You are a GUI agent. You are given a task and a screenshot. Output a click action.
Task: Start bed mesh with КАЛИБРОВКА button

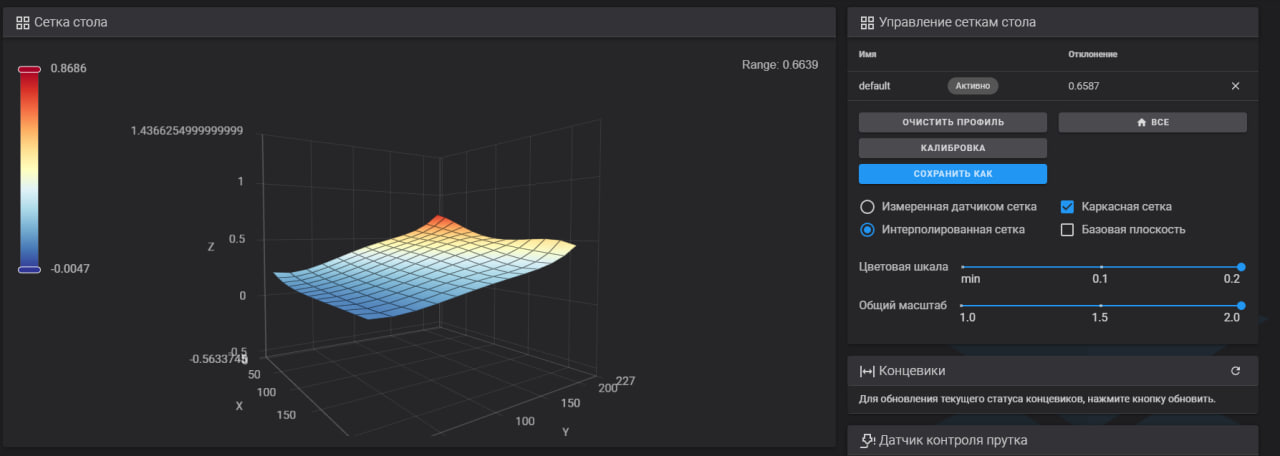coord(952,148)
